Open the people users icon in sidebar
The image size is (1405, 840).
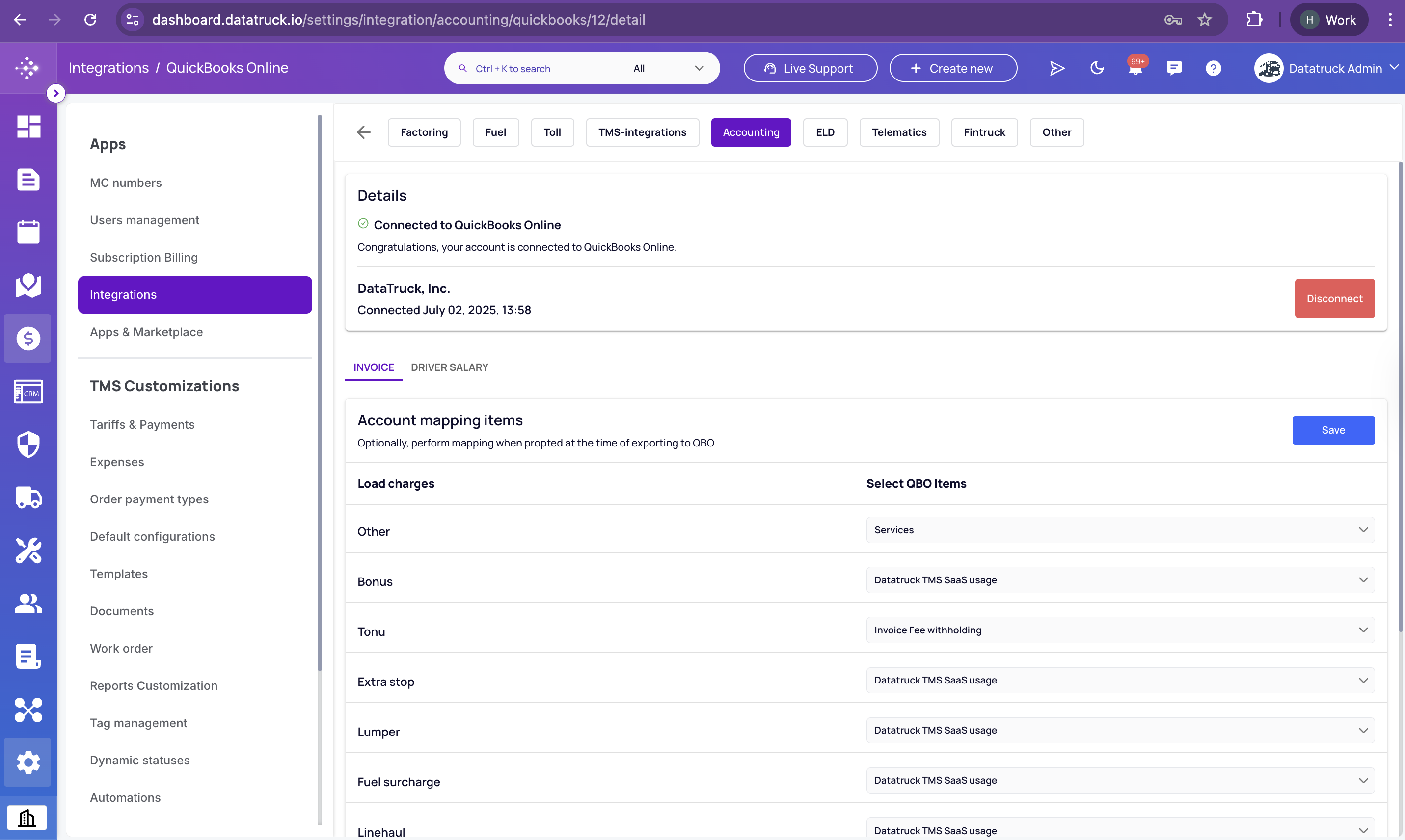pyautogui.click(x=28, y=604)
